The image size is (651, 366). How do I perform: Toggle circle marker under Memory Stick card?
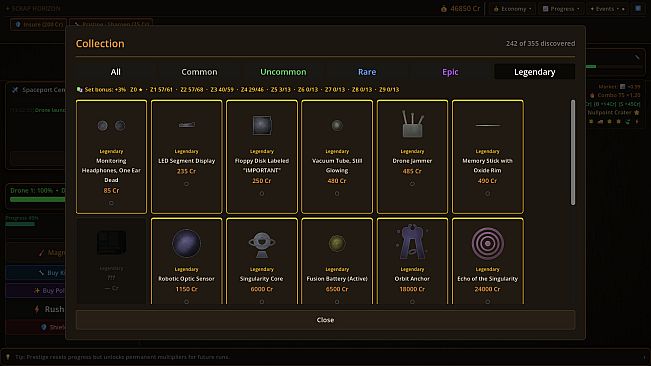tap(487, 193)
